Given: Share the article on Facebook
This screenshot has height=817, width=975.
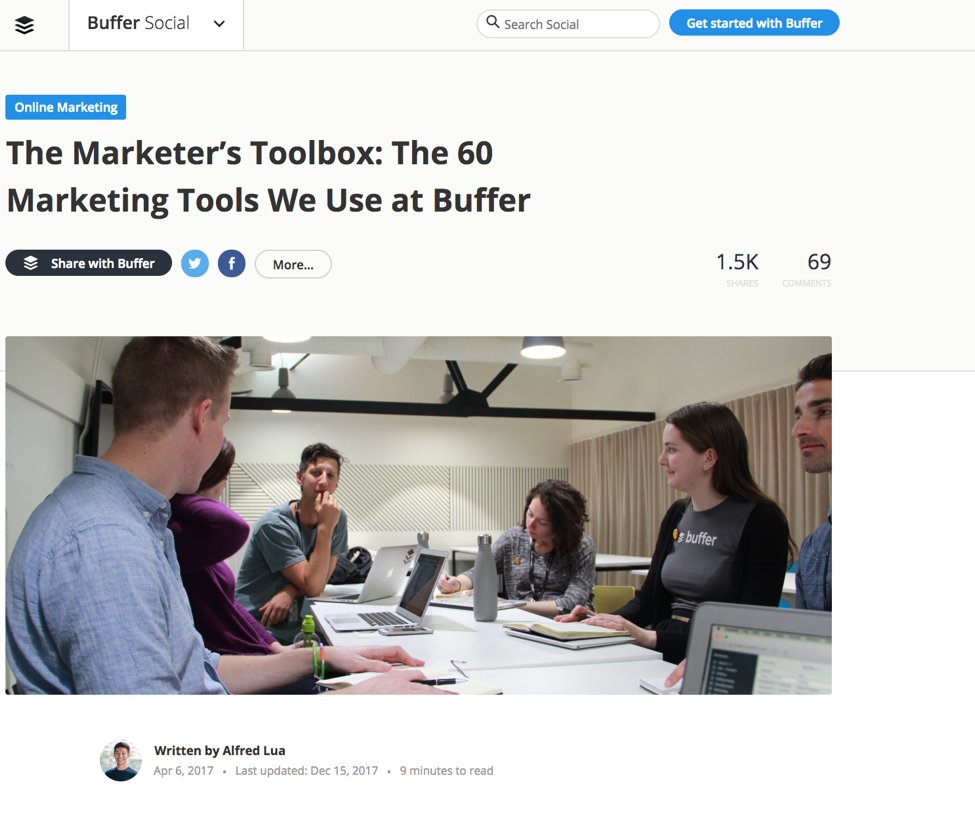Looking at the screenshot, I should [231, 264].
